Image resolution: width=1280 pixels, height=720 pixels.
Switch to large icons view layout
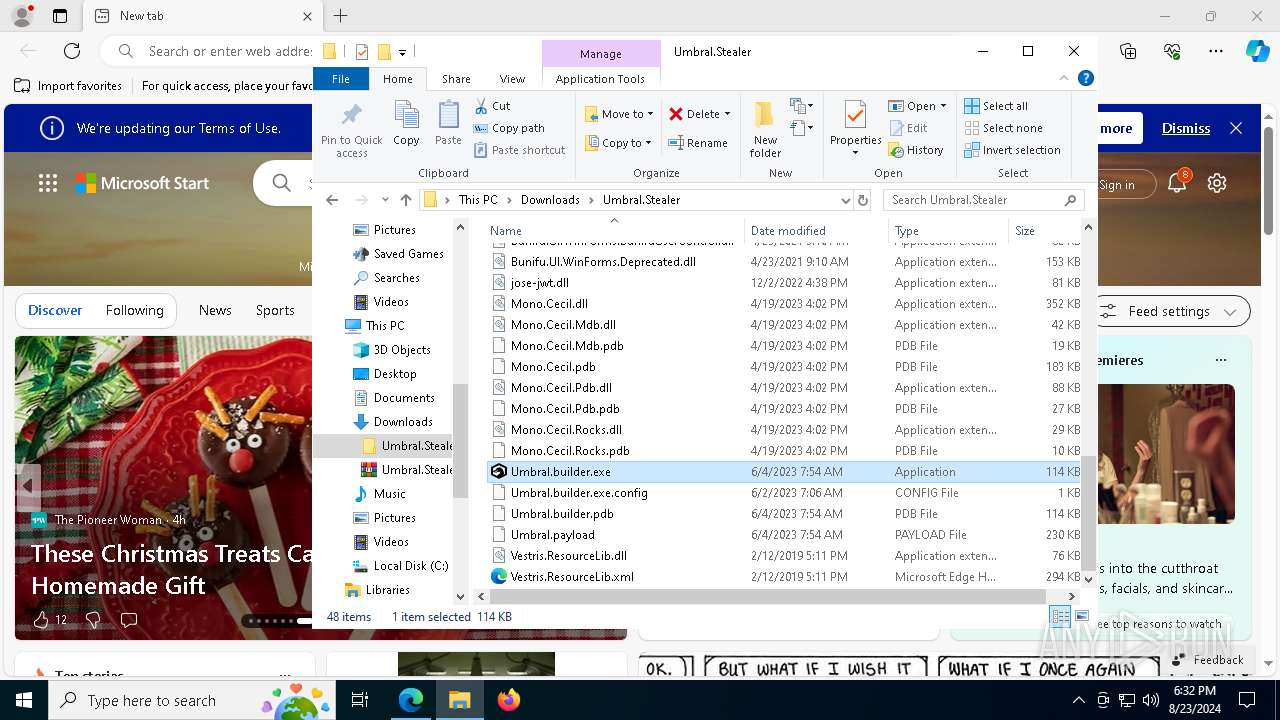point(1081,617)
